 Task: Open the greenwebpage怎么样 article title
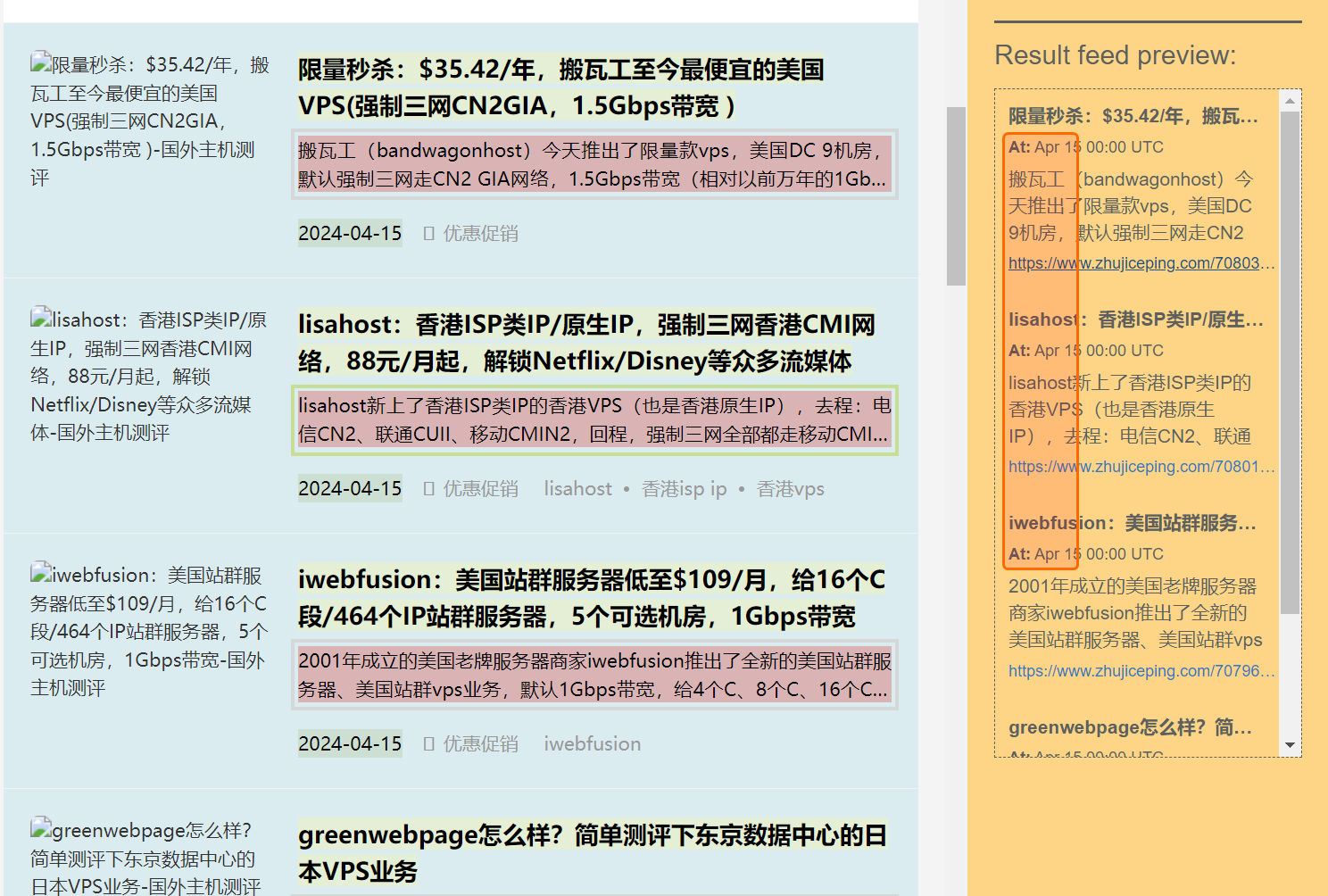tap(592, 852)
